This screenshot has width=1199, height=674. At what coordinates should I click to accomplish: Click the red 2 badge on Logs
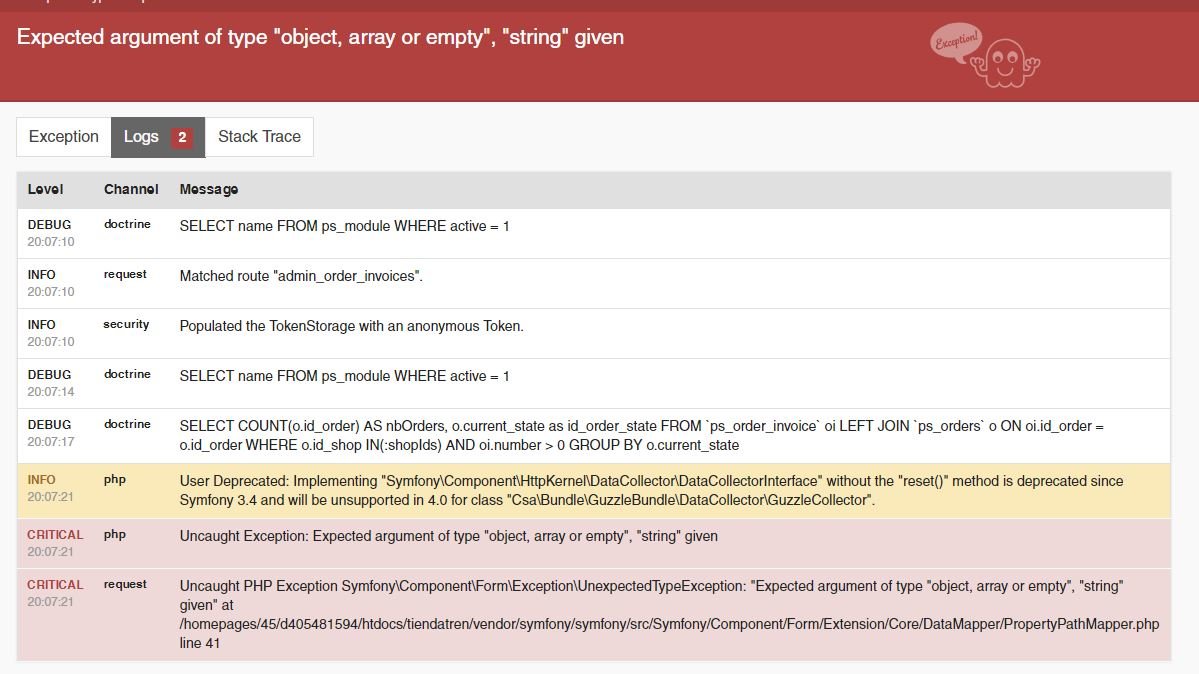[x=182, y=137]
